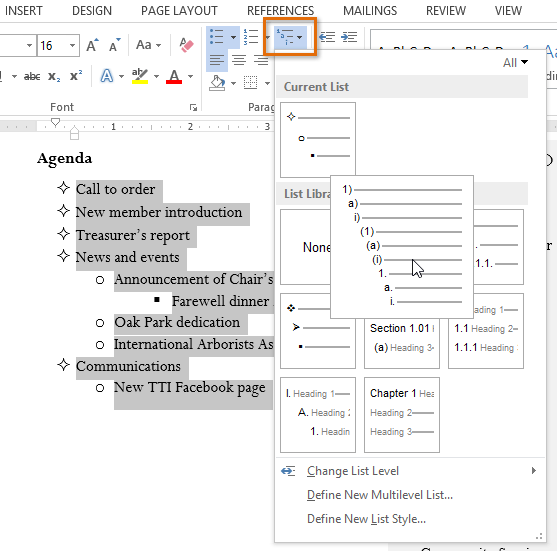Apply yellow text highlight color
This screenshot has height=551, width=557.
pyautogui.click(x=140, y=76)
